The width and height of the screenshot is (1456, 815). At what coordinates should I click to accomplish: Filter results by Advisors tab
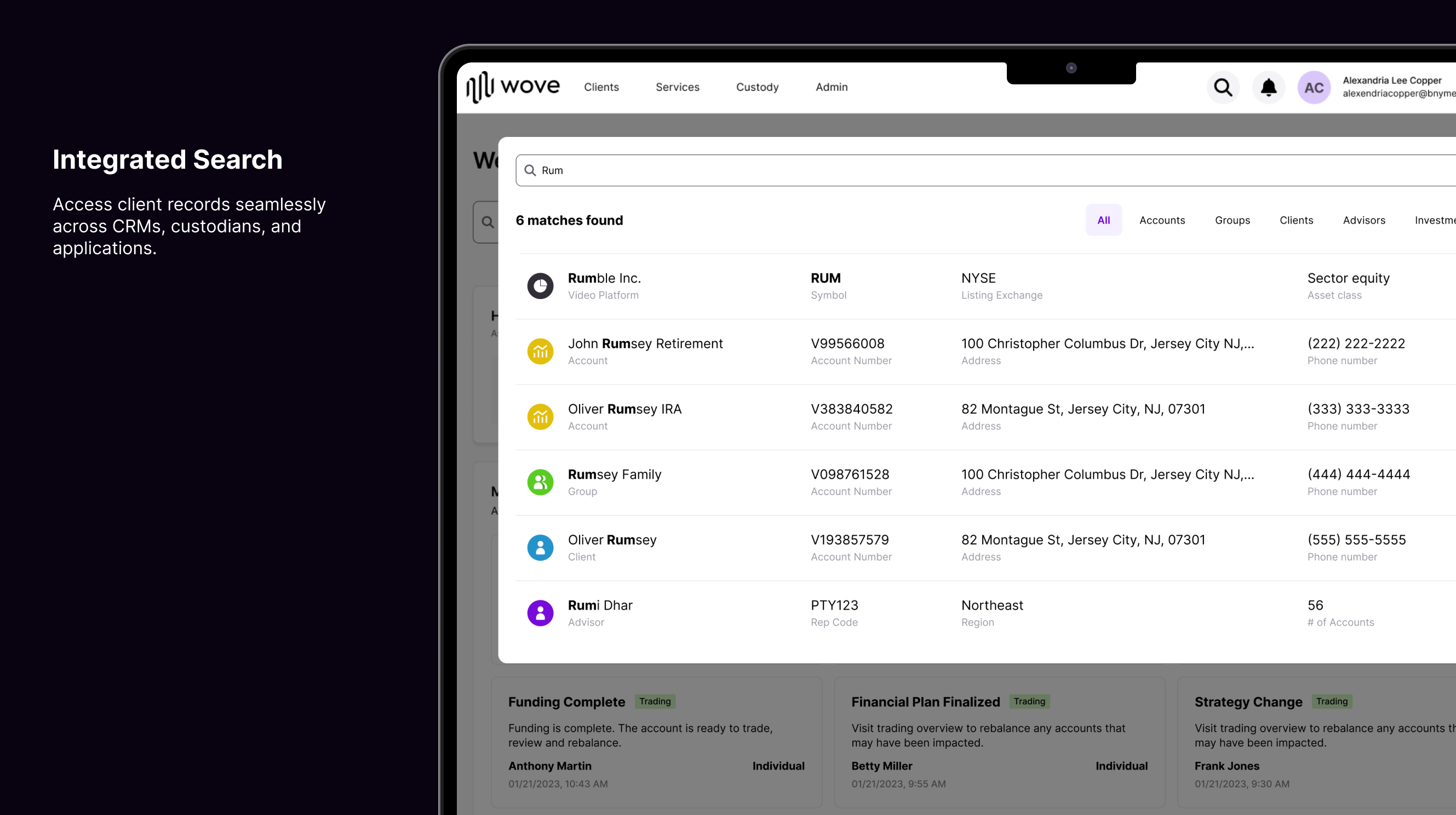(x=1364, y=220)
